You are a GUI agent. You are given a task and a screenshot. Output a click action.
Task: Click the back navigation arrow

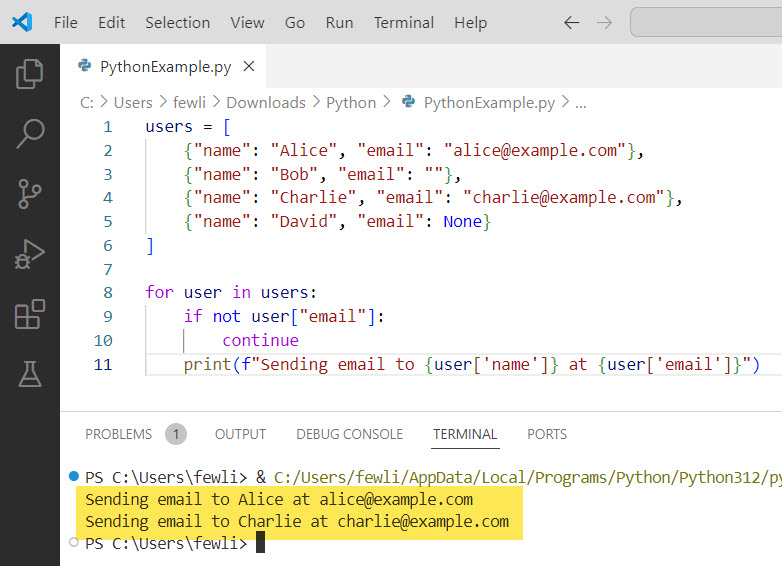pyautogui.click(x=571, y=22)
